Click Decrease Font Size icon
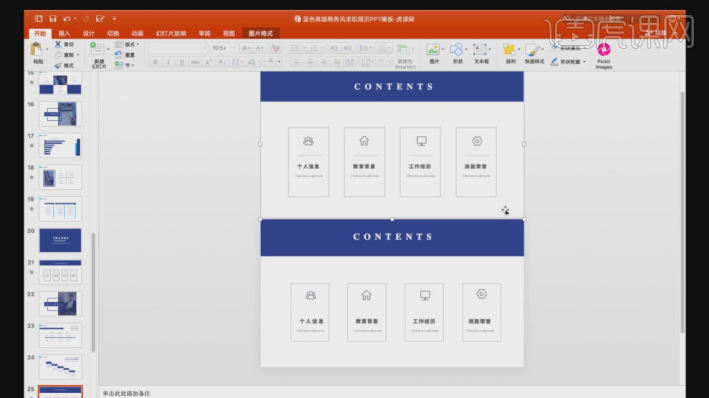 point(260,48)
